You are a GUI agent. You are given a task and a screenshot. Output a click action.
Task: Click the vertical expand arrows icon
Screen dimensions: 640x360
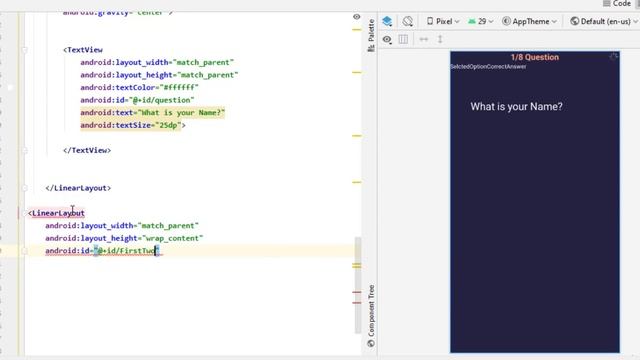(x=440, y=39)
